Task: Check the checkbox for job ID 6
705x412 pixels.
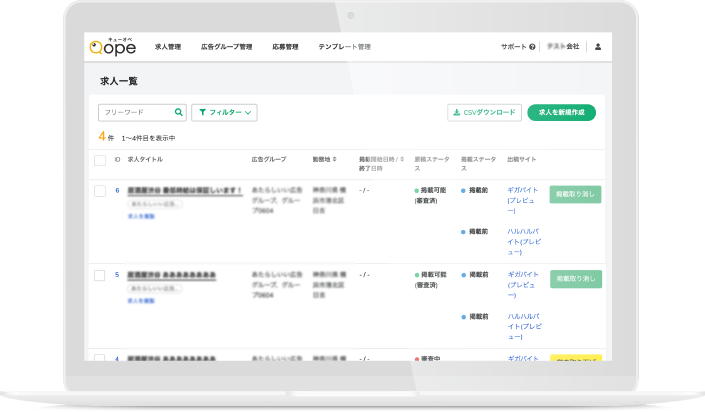Action: click(100, 190)
